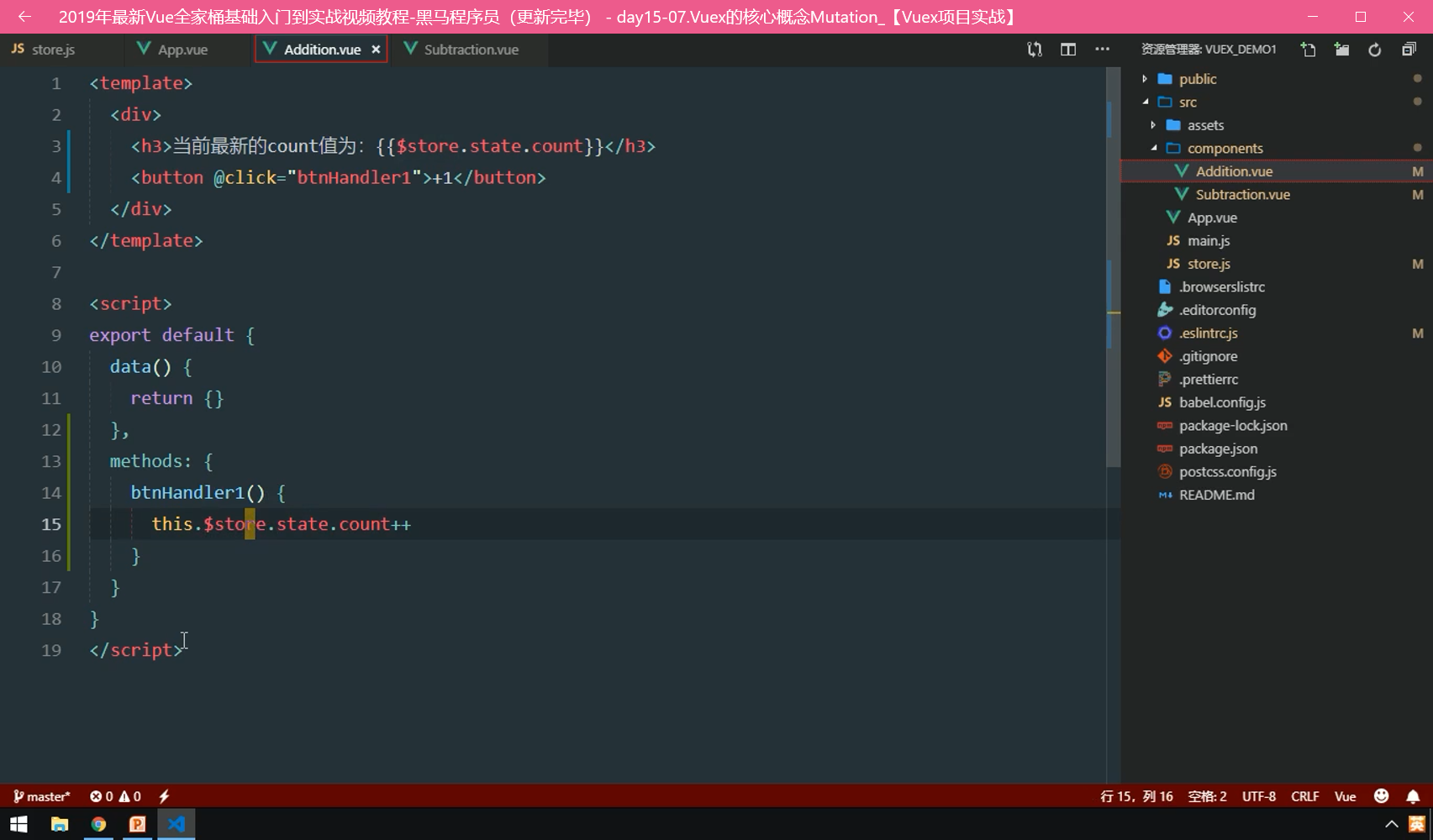
Task: Collapse all folders in explorer
Action: (x=1409, y=50)
